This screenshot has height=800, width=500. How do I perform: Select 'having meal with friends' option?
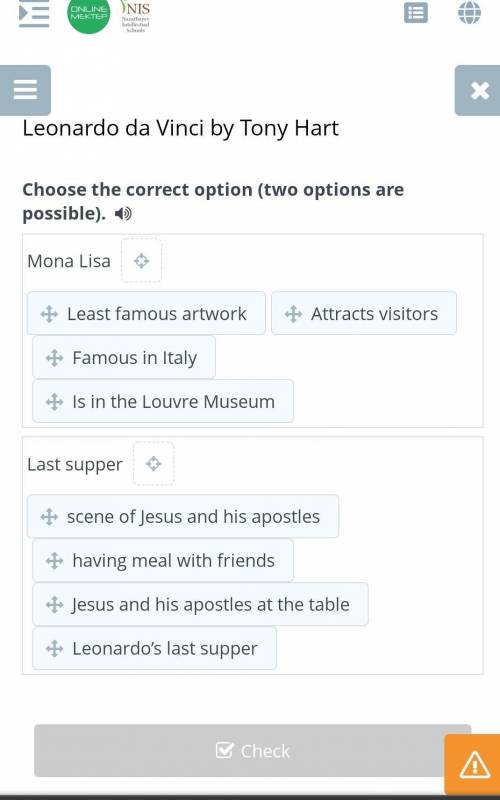[x=163, y=560]
